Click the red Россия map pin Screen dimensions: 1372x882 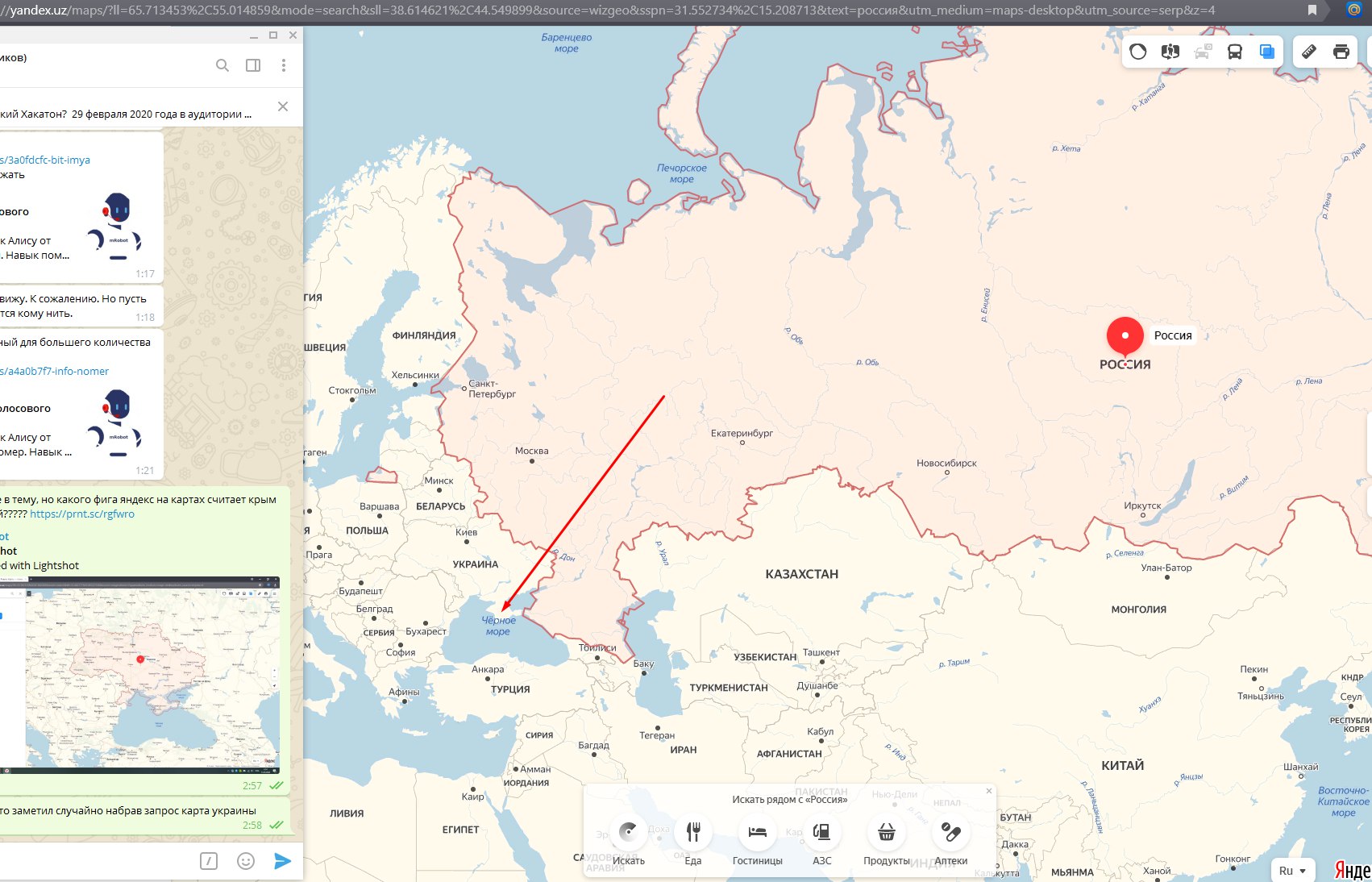click(x=1125, y=337)
